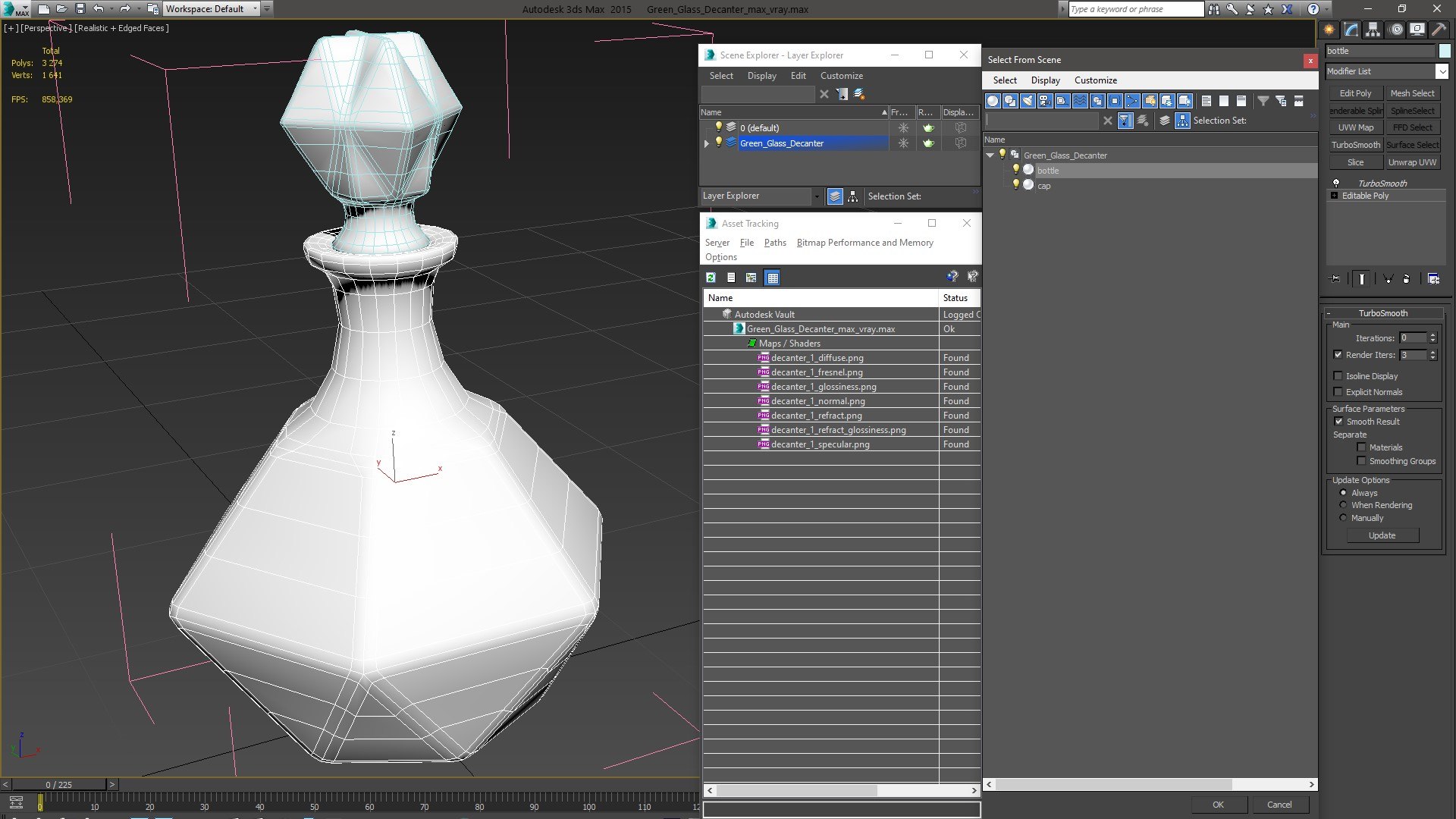Open the Utilities hammer panel
The image size is (1456, 819).
(1439, 30)
